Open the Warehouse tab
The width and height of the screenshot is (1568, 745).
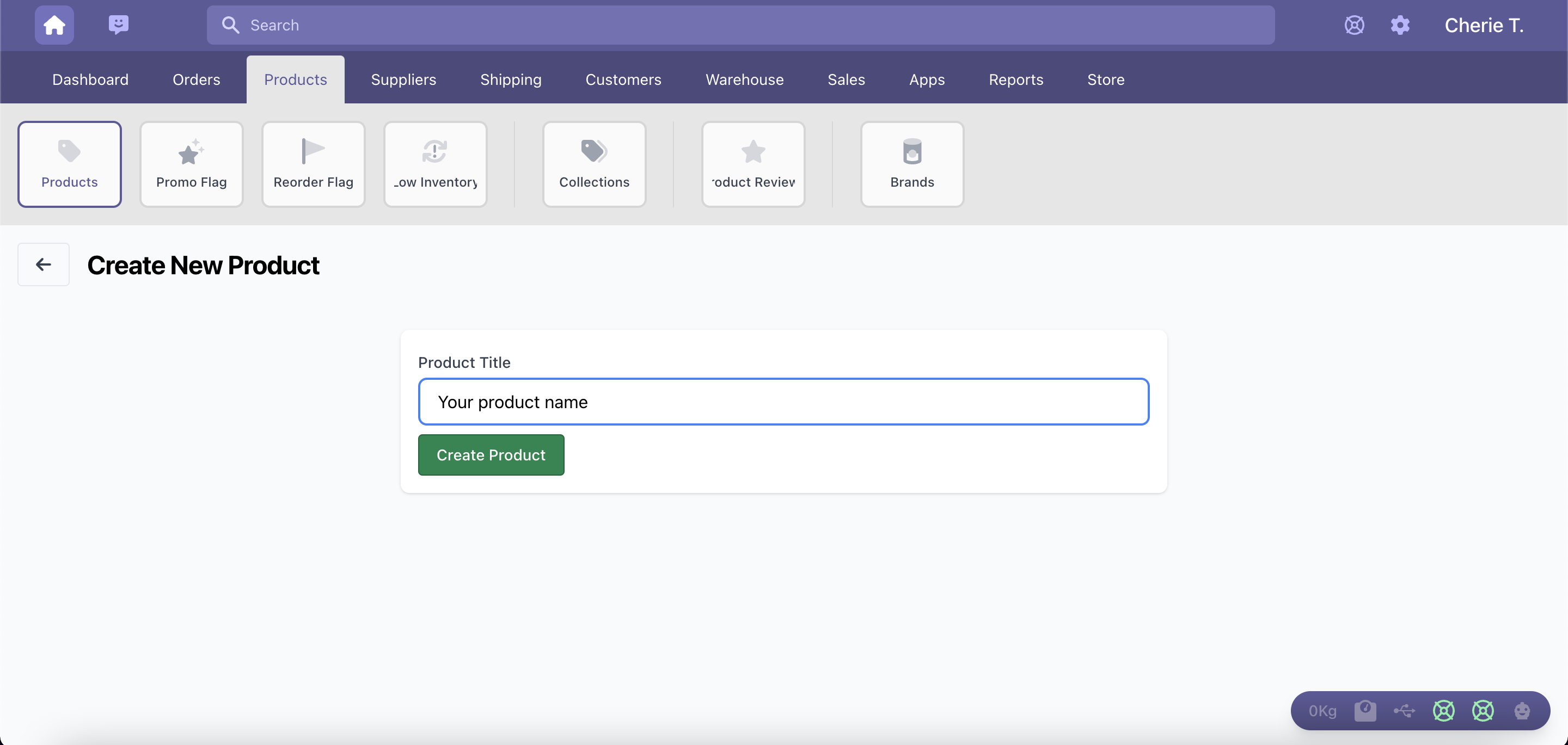pos(744,80)
